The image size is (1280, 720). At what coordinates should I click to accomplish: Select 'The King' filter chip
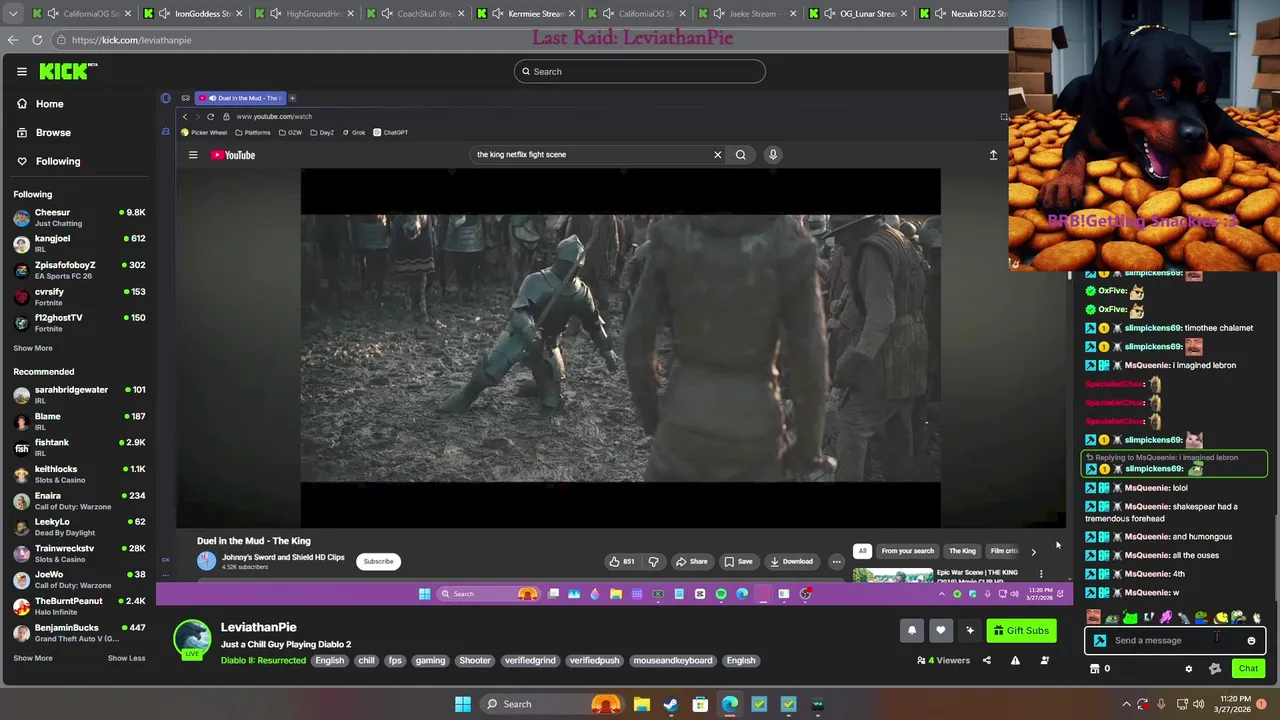pos(962,551)
